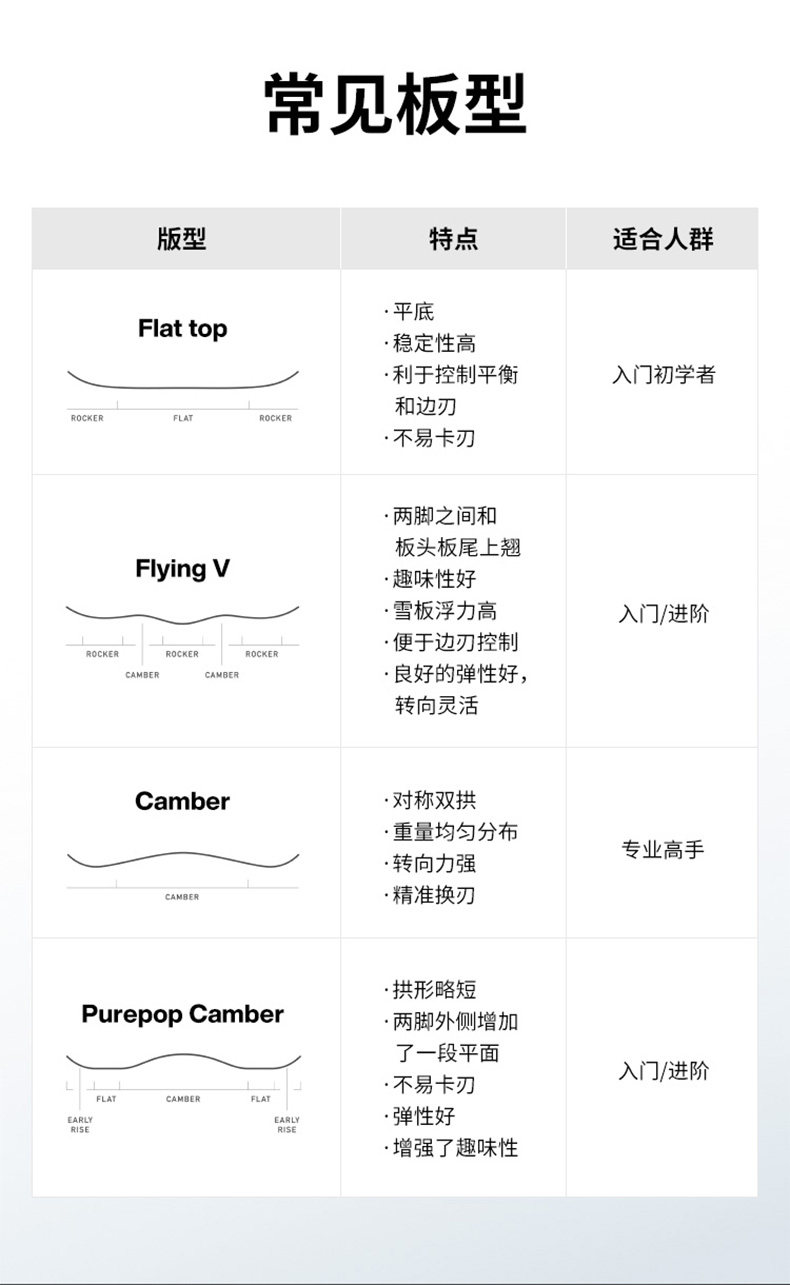Select the 版型 column header
Screen dimensions: 790x1285
182,239
